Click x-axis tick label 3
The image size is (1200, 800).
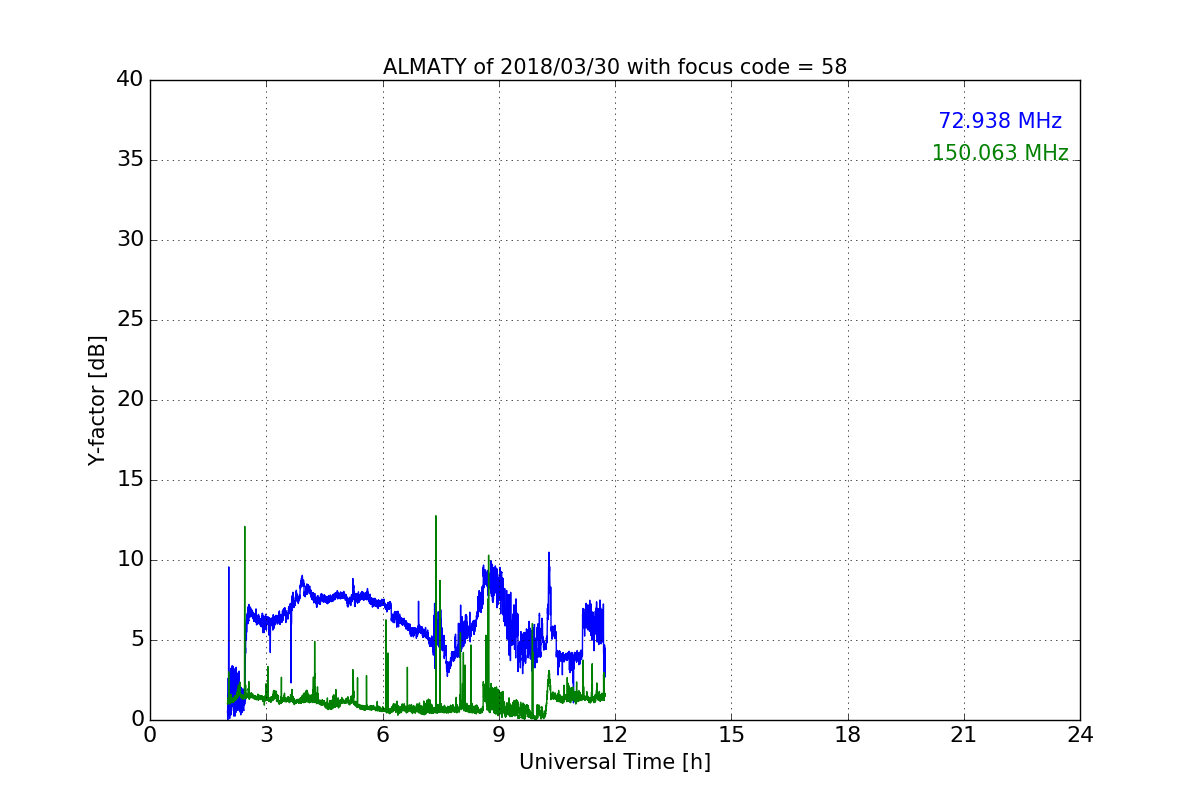tap(266, 735)
